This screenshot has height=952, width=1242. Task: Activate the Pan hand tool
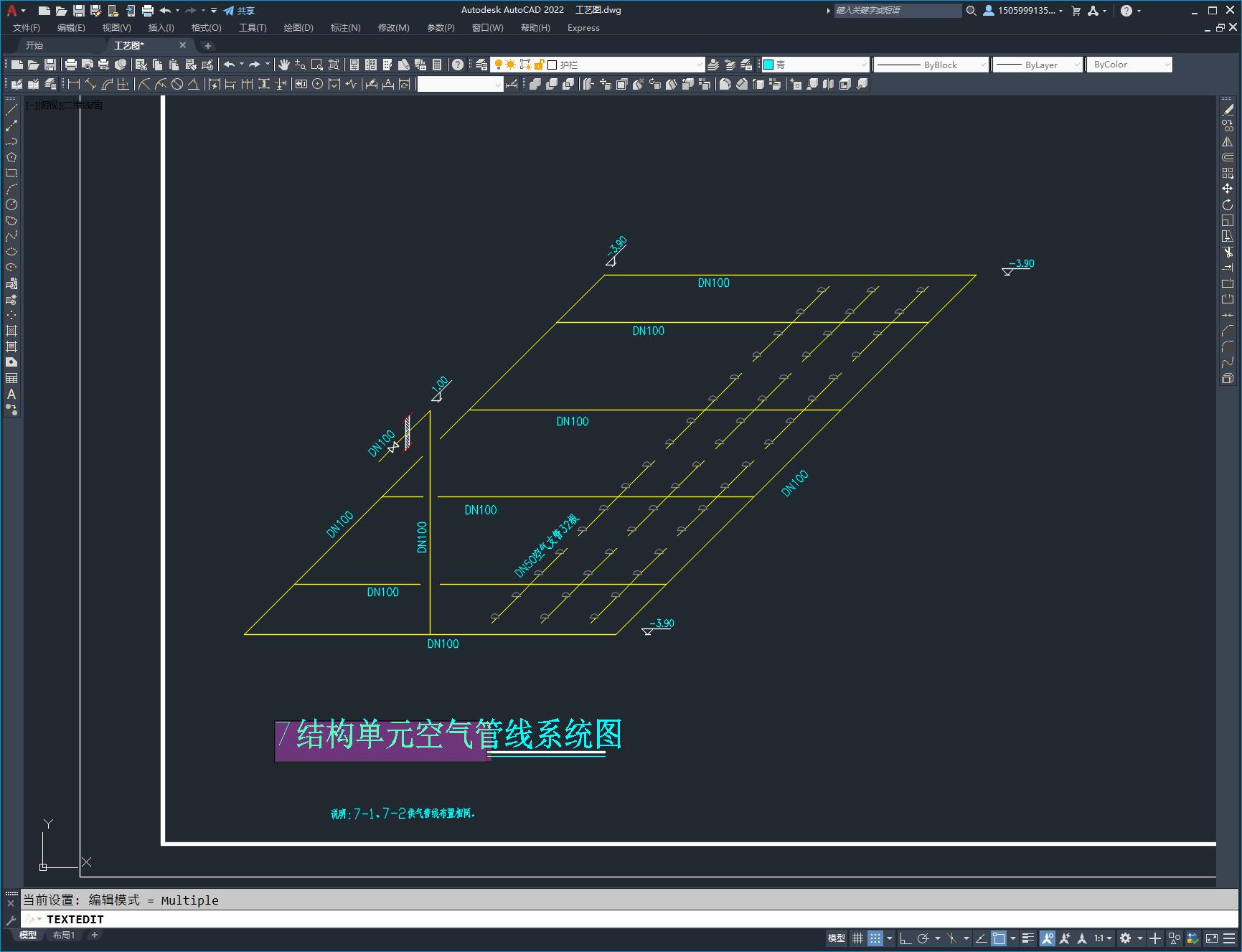(x=284, y=65)
